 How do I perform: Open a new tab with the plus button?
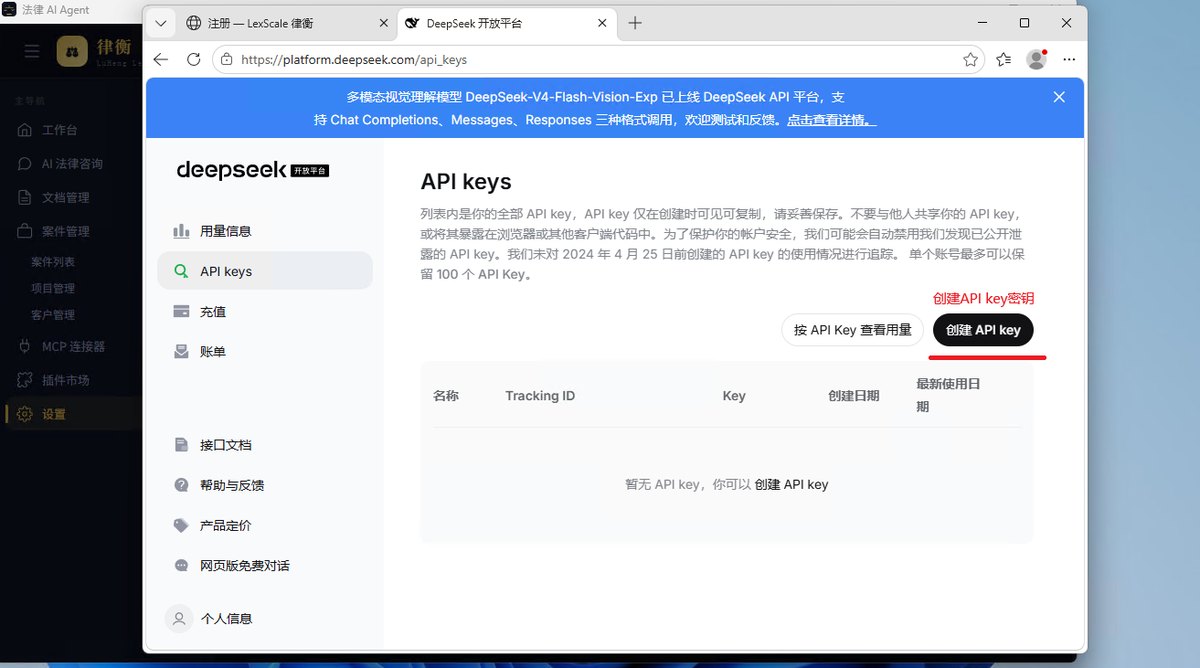pos(635,23)
